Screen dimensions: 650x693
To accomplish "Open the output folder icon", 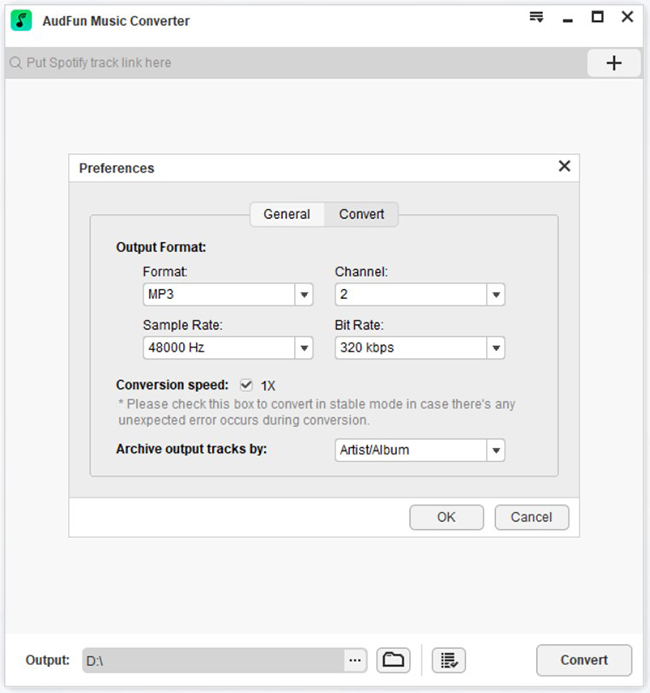I will click(x=394, y=660).
